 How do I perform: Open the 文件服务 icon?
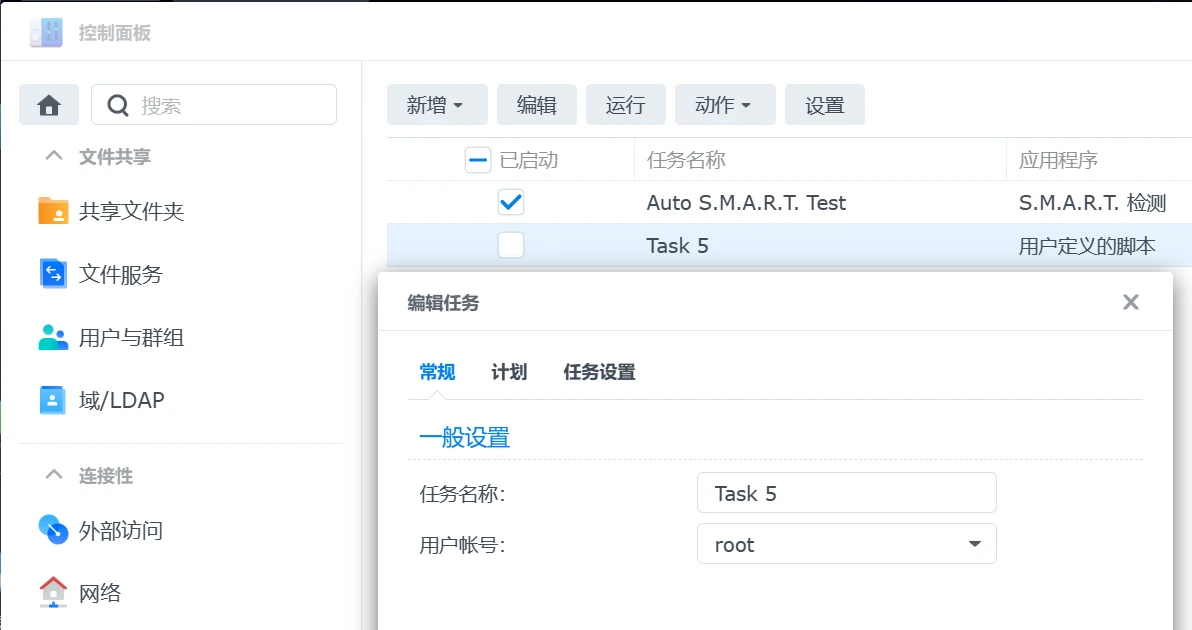[x=53, y=274]
